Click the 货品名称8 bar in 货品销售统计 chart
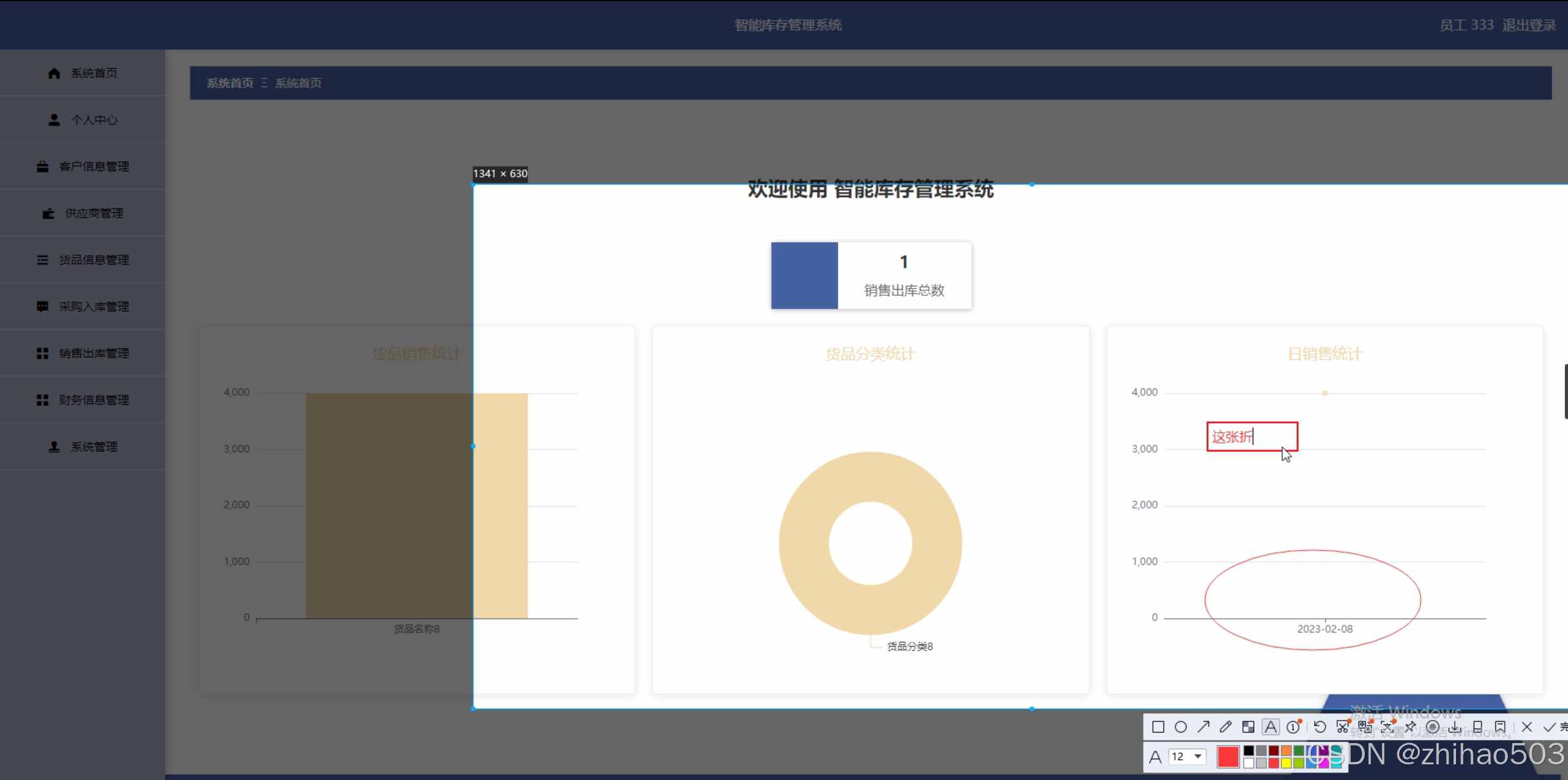This screenshot has height=780, width=1568. pyautogui.click(x=417, y=505)
